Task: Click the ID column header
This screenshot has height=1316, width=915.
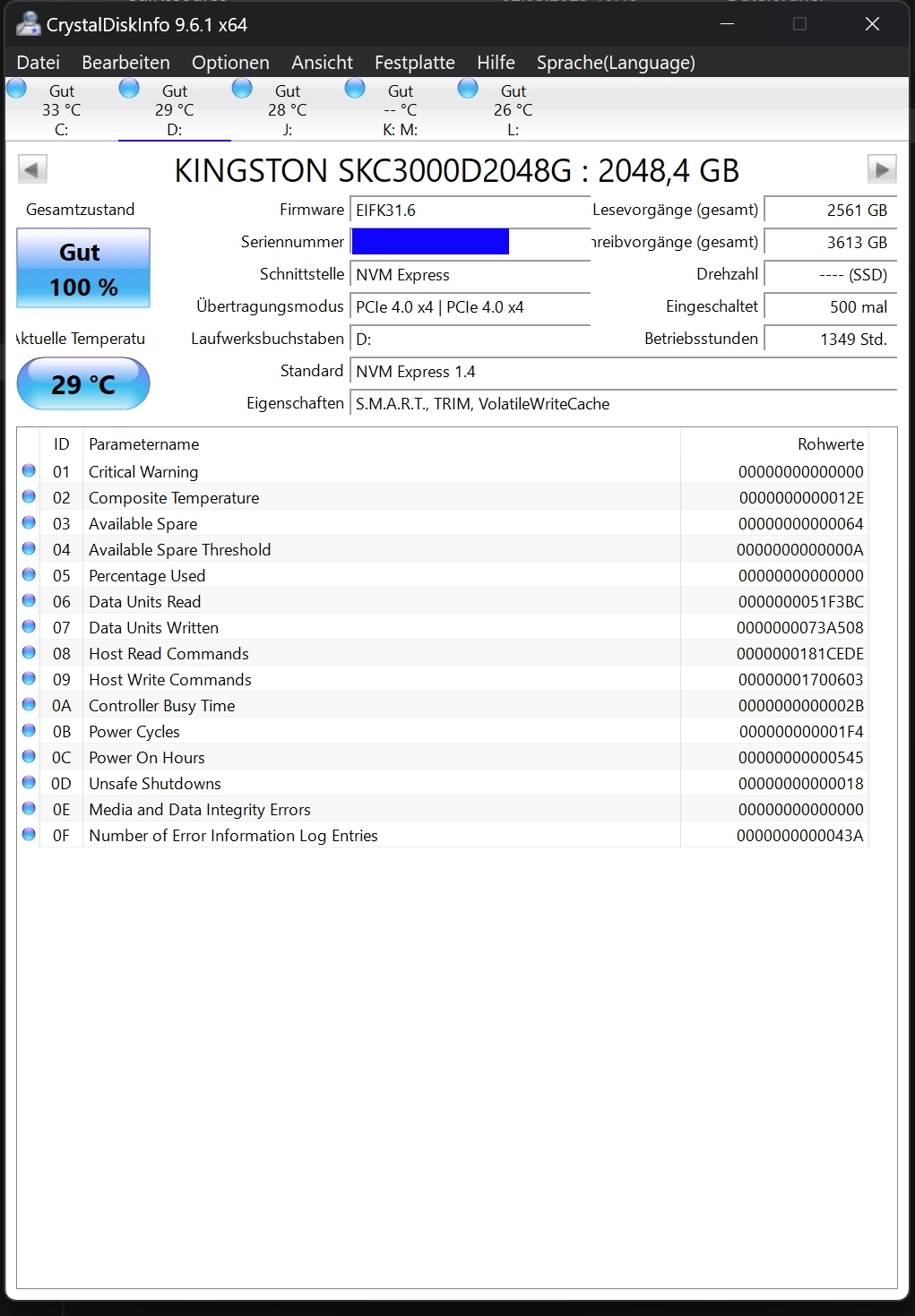Action: pyautogui.click(x=61, y=444)
